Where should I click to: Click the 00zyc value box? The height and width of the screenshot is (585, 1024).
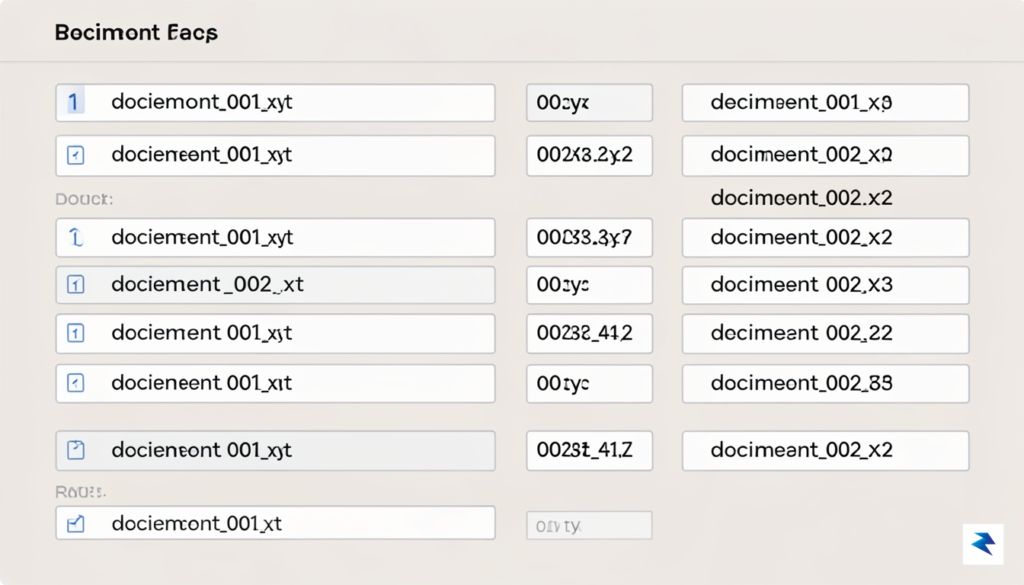(589, 285)
